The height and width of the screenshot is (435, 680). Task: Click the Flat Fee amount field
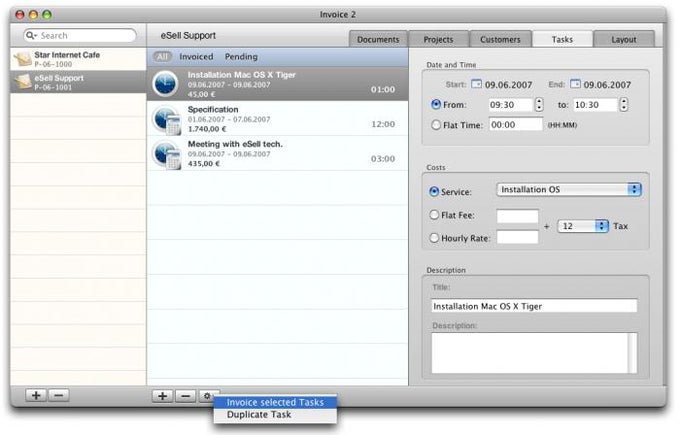pyautogui.click(x=517, y=216)
